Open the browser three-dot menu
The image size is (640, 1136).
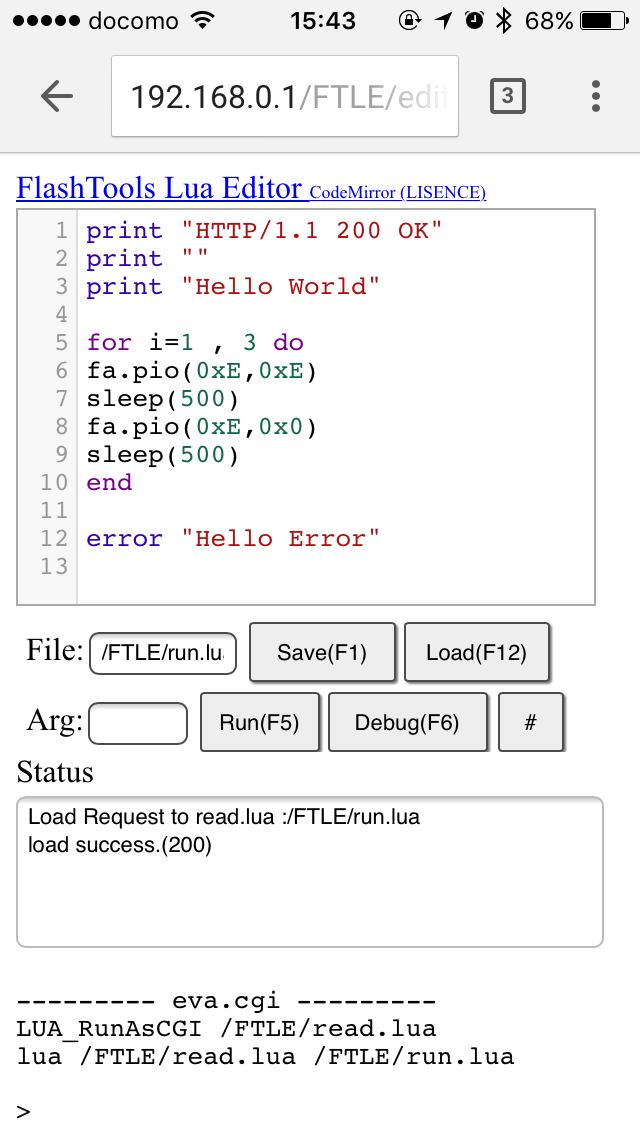pos(595,96)
